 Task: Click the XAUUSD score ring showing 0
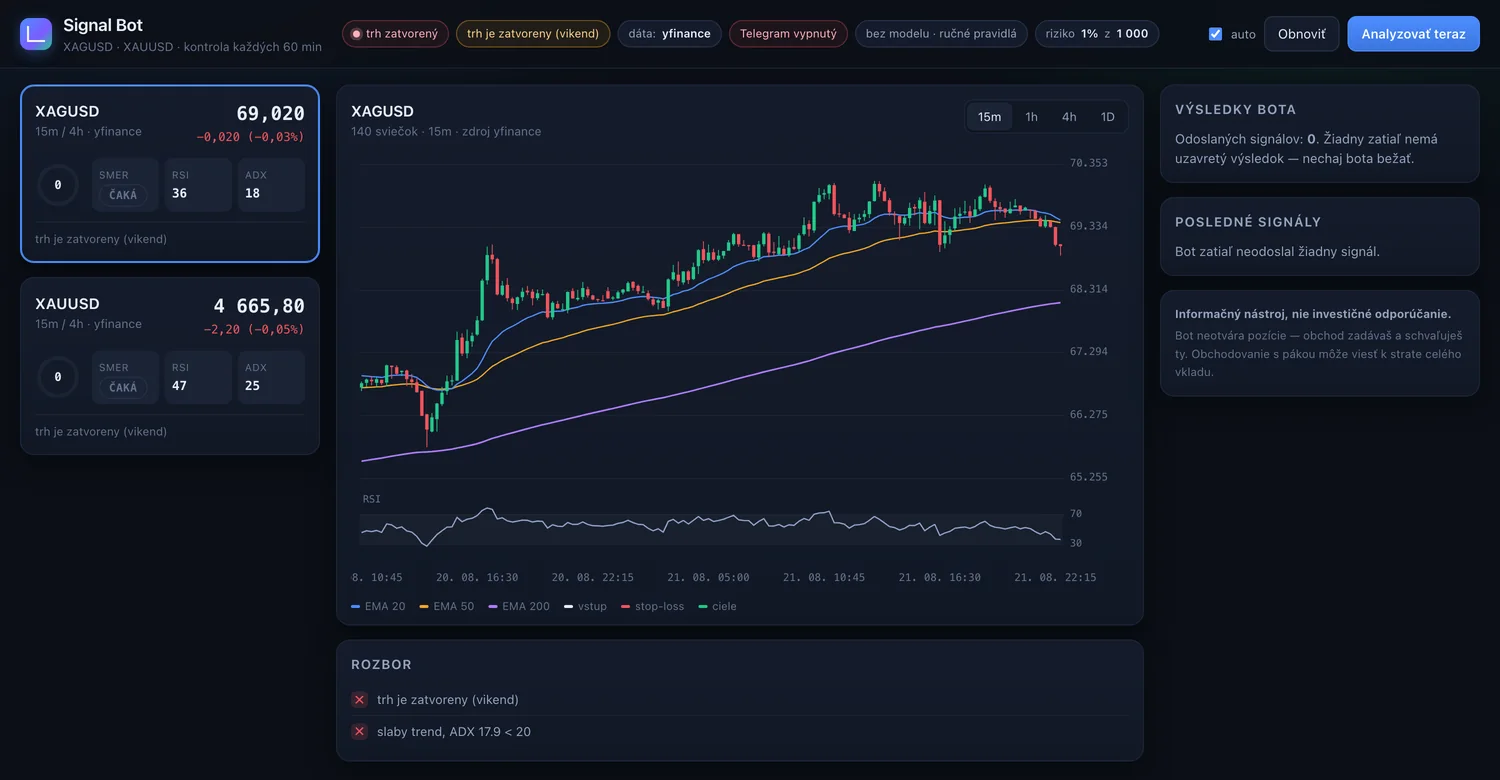[58, 377]
